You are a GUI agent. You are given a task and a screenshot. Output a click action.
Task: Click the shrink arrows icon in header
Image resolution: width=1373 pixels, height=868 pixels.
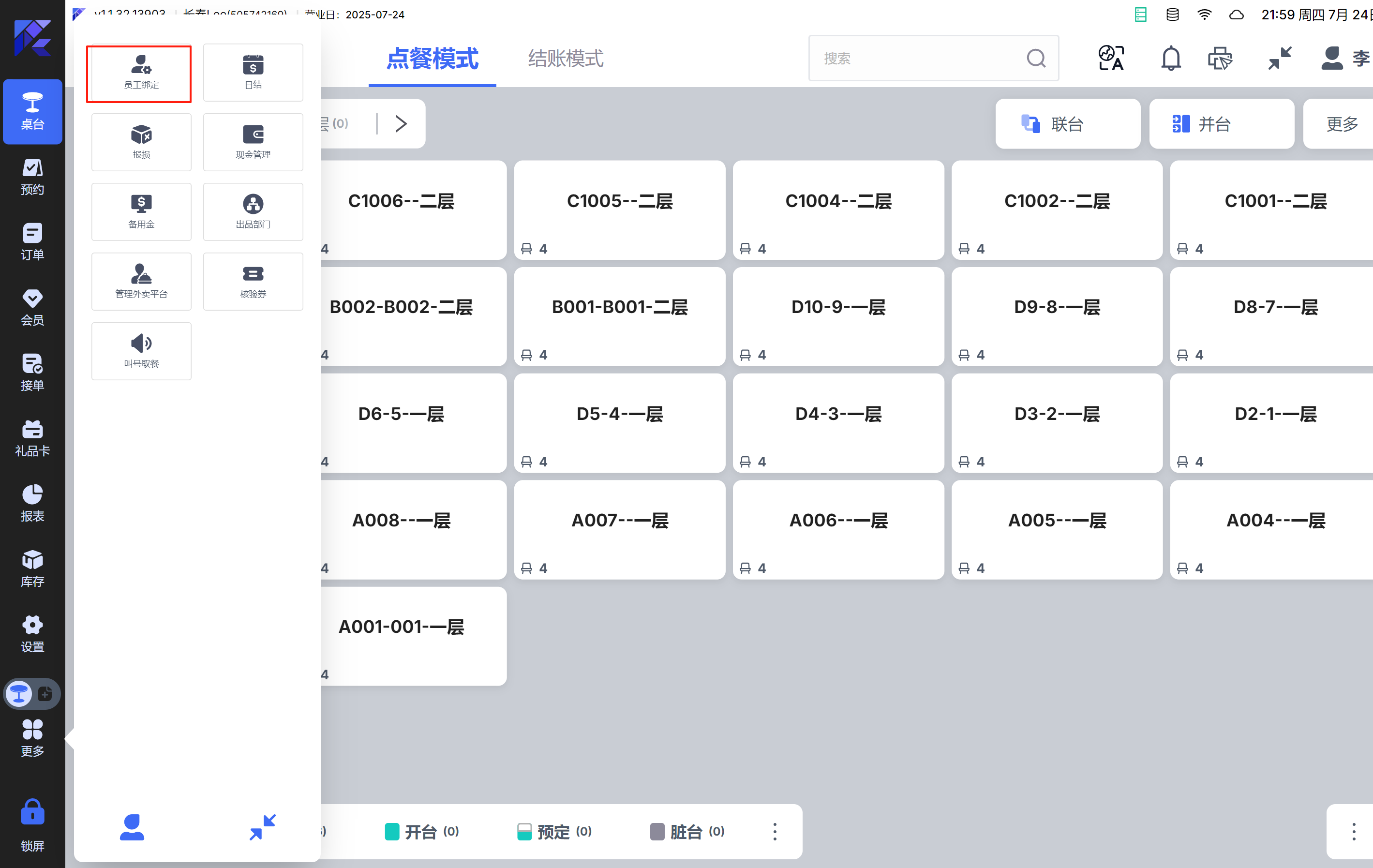pyautogui.click(x=1280, y=58)
